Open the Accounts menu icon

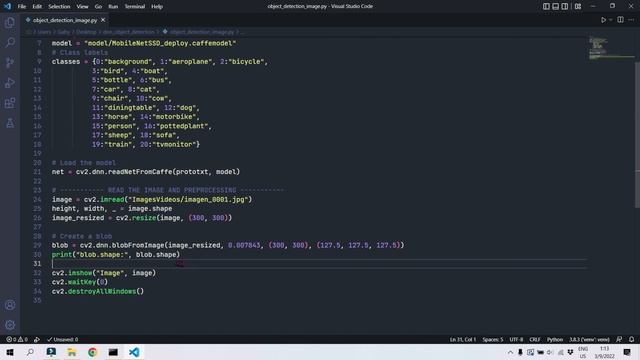pos(10,305)
